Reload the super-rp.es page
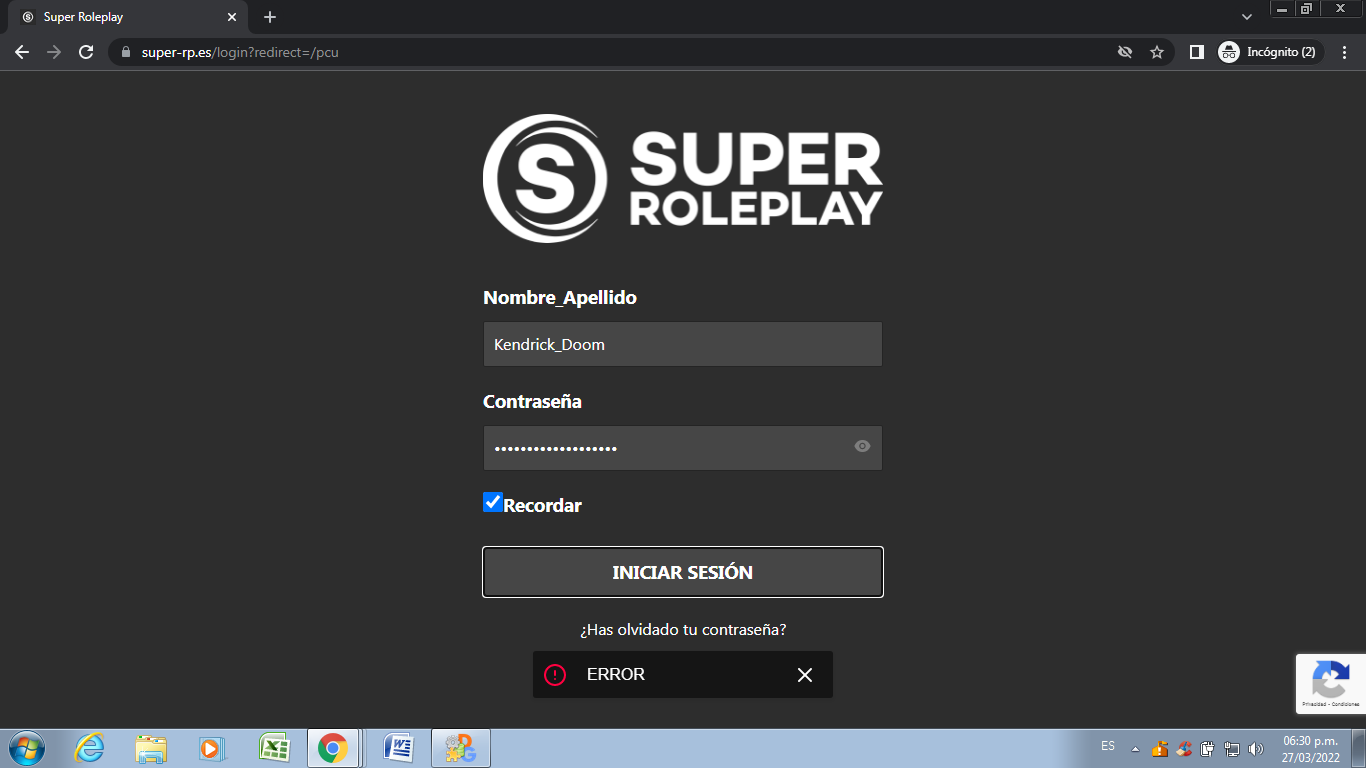 pyautogui.click(x=86, y=52)
